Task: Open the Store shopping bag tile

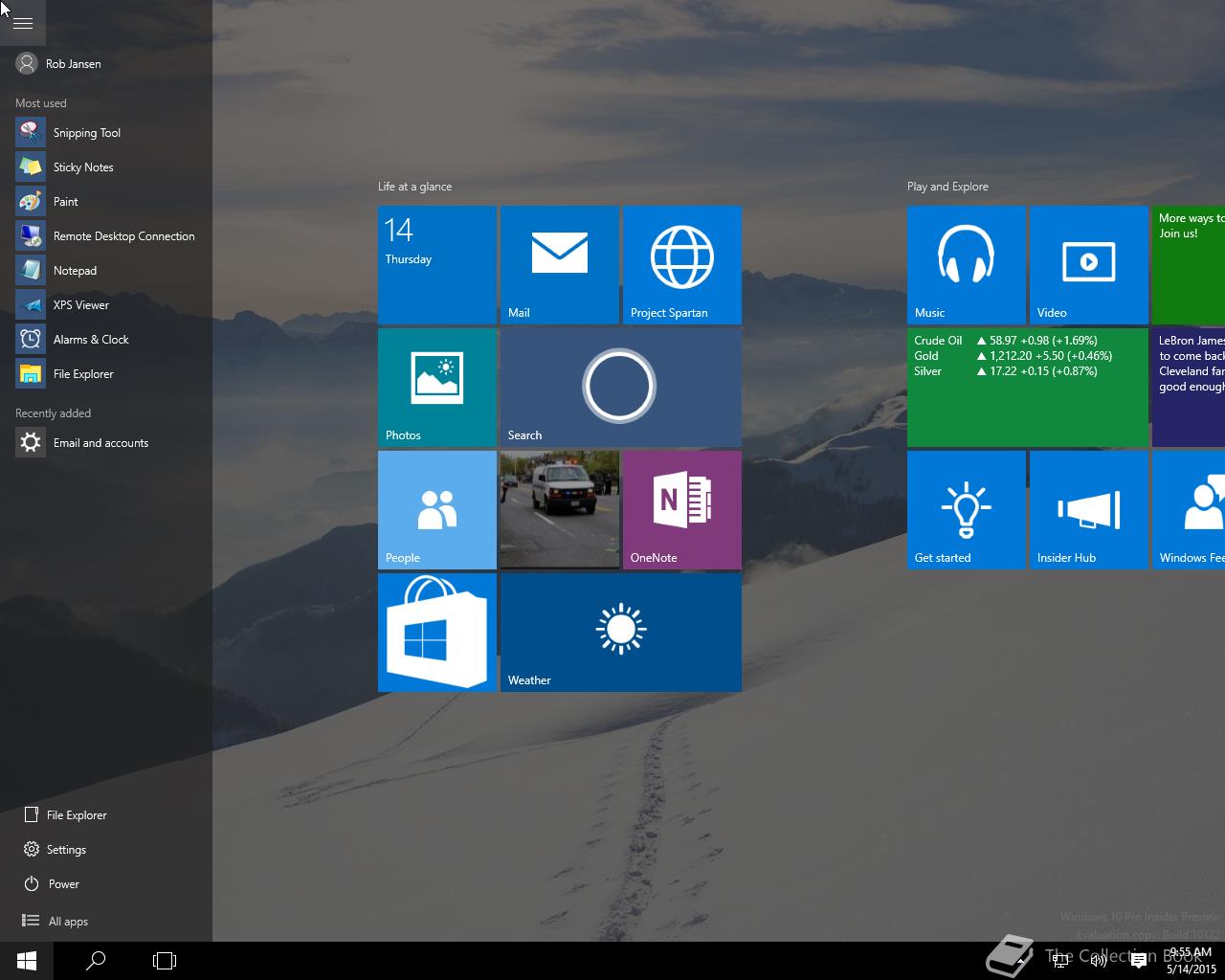Action: tap(437, 633)
